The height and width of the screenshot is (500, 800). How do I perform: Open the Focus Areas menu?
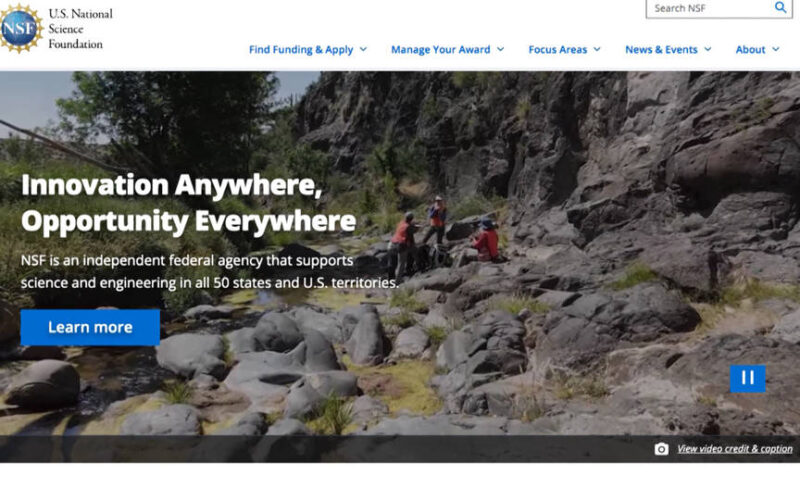coord(558,49)
